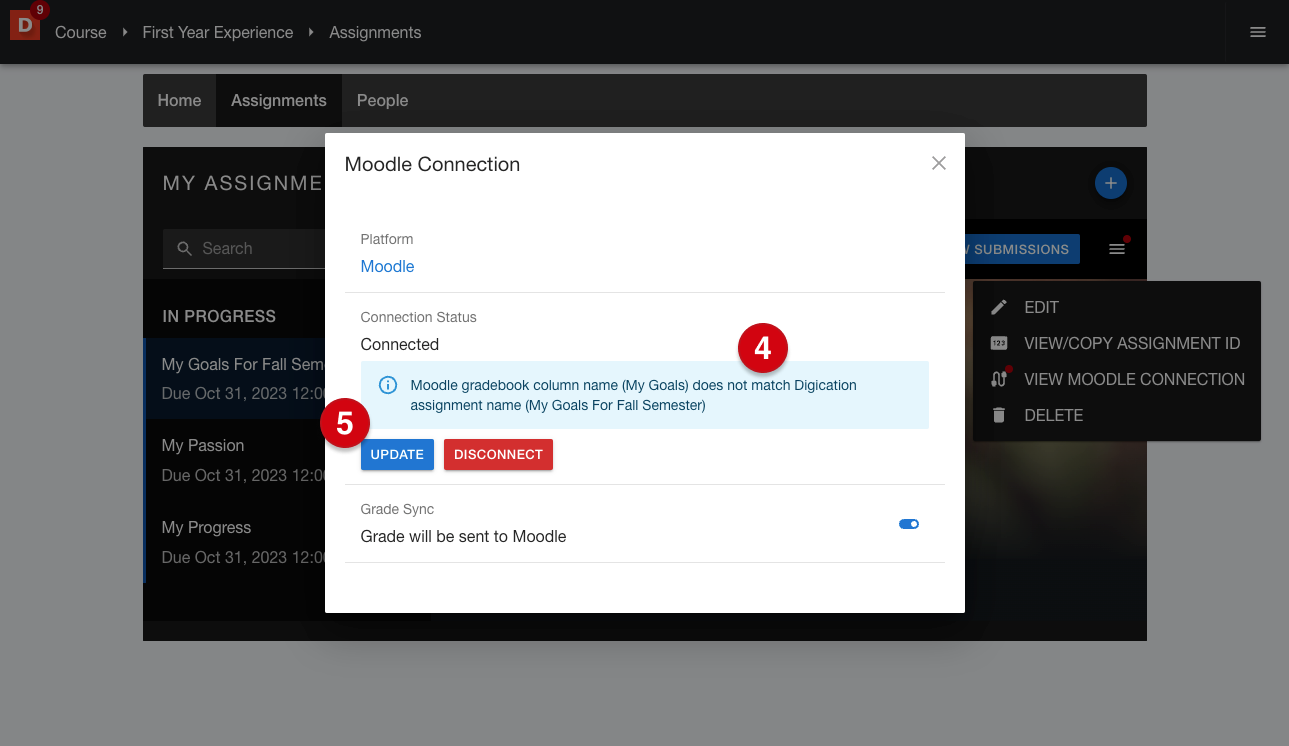The width and height of the screenshot is (1289, 746).
Task: Choose Edit from the context menu
Action: click(1116, 307)
